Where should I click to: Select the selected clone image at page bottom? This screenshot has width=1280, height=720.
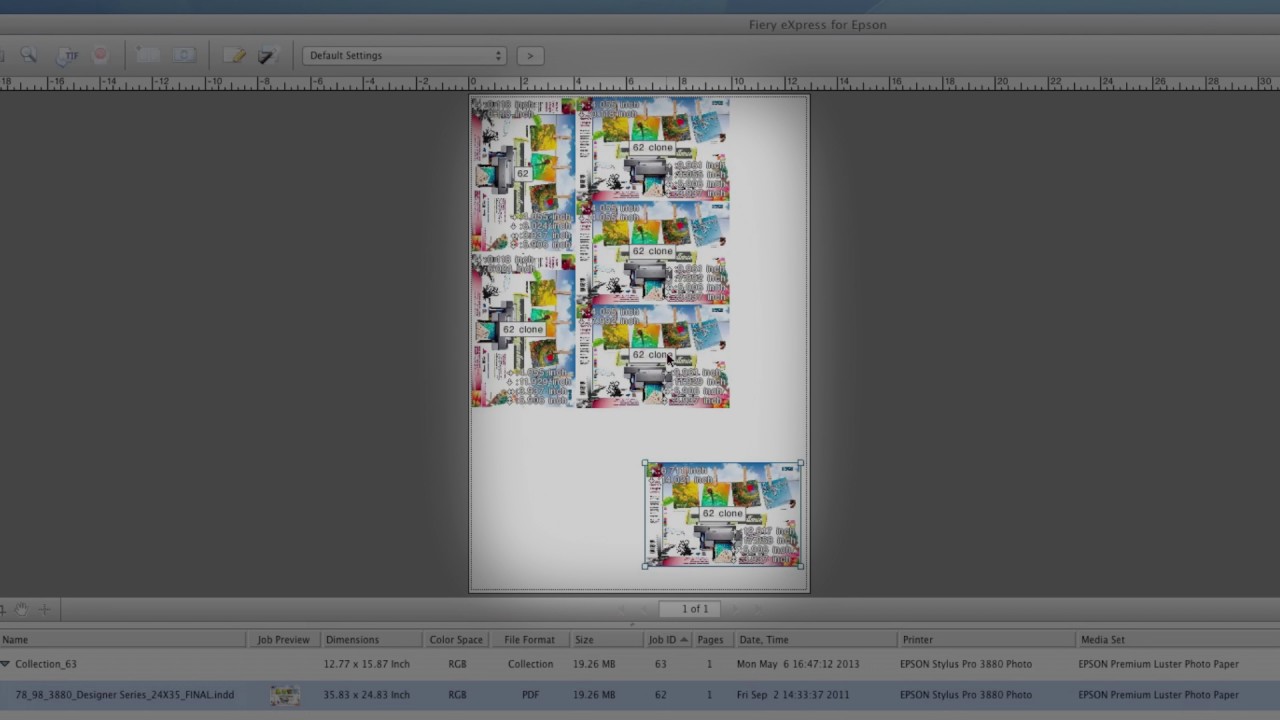click(722, 515)
